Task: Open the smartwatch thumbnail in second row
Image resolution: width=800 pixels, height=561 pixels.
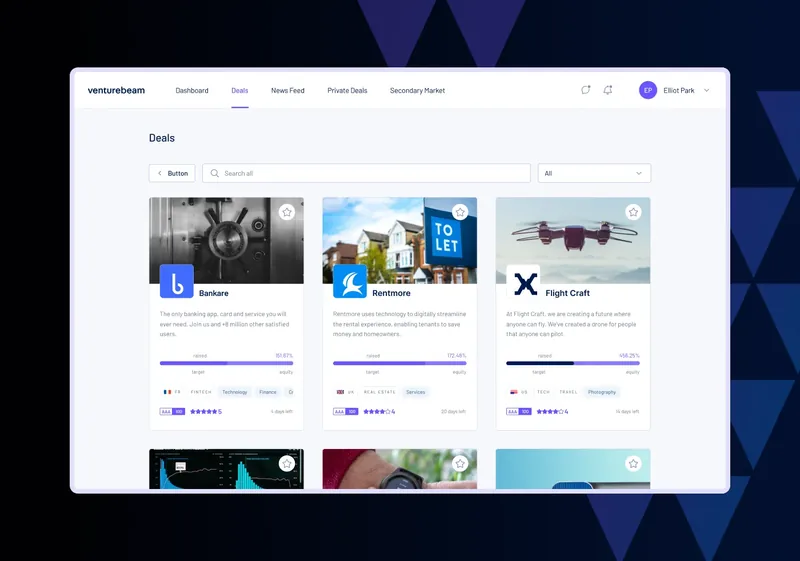Action: pyautogui.click(x=400, y=469)
